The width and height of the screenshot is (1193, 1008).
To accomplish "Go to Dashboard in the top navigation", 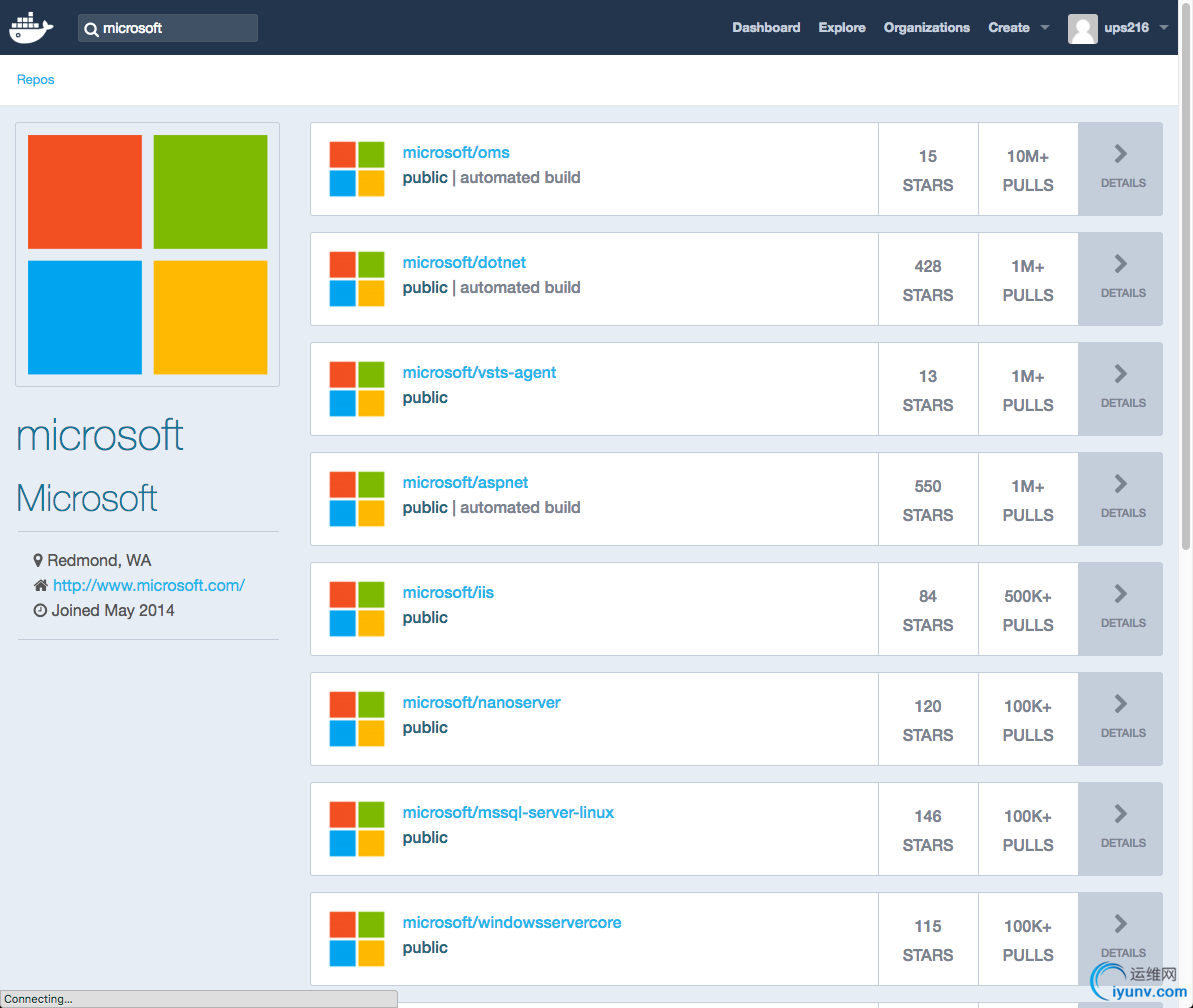I will pyautogui.click(x=766, y=27).
